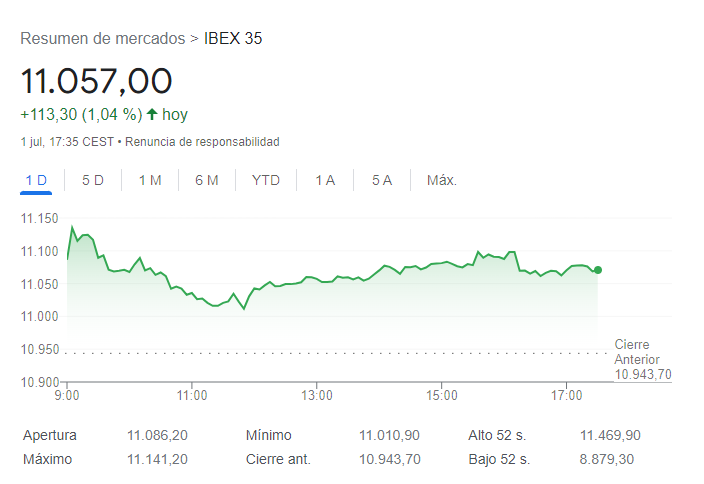Select the 1 A yearly range tab

tap(325, 180)
